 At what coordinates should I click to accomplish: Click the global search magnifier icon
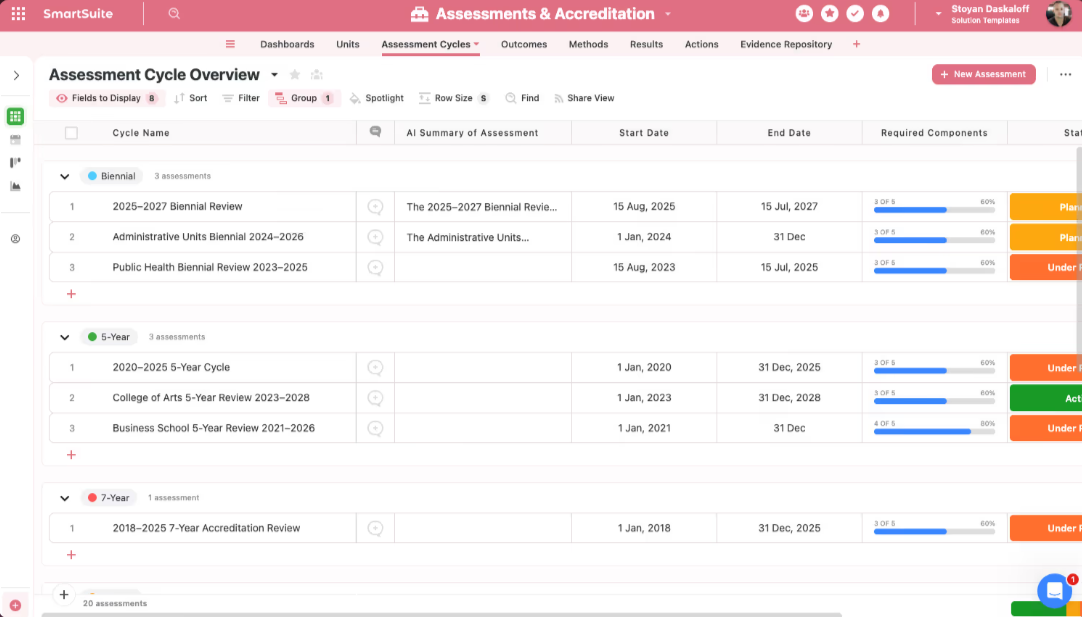pos(174,14)
